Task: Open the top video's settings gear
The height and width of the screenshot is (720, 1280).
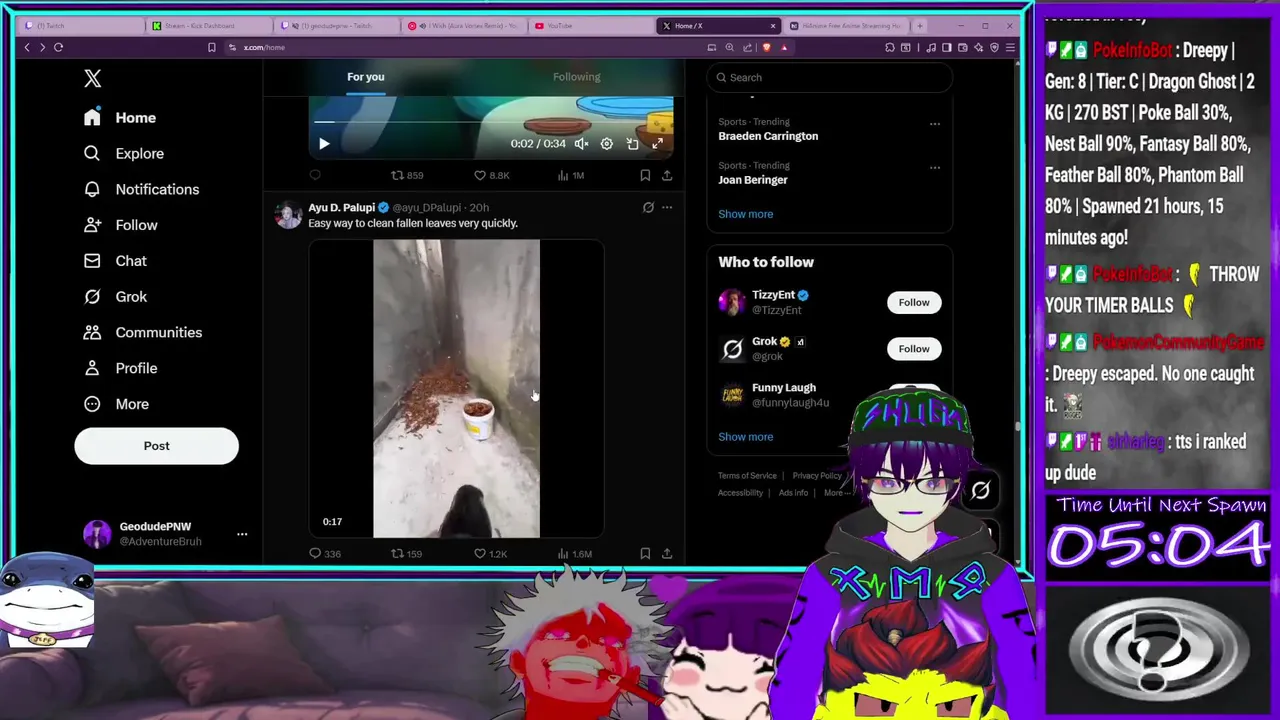Action: point(606,144)
